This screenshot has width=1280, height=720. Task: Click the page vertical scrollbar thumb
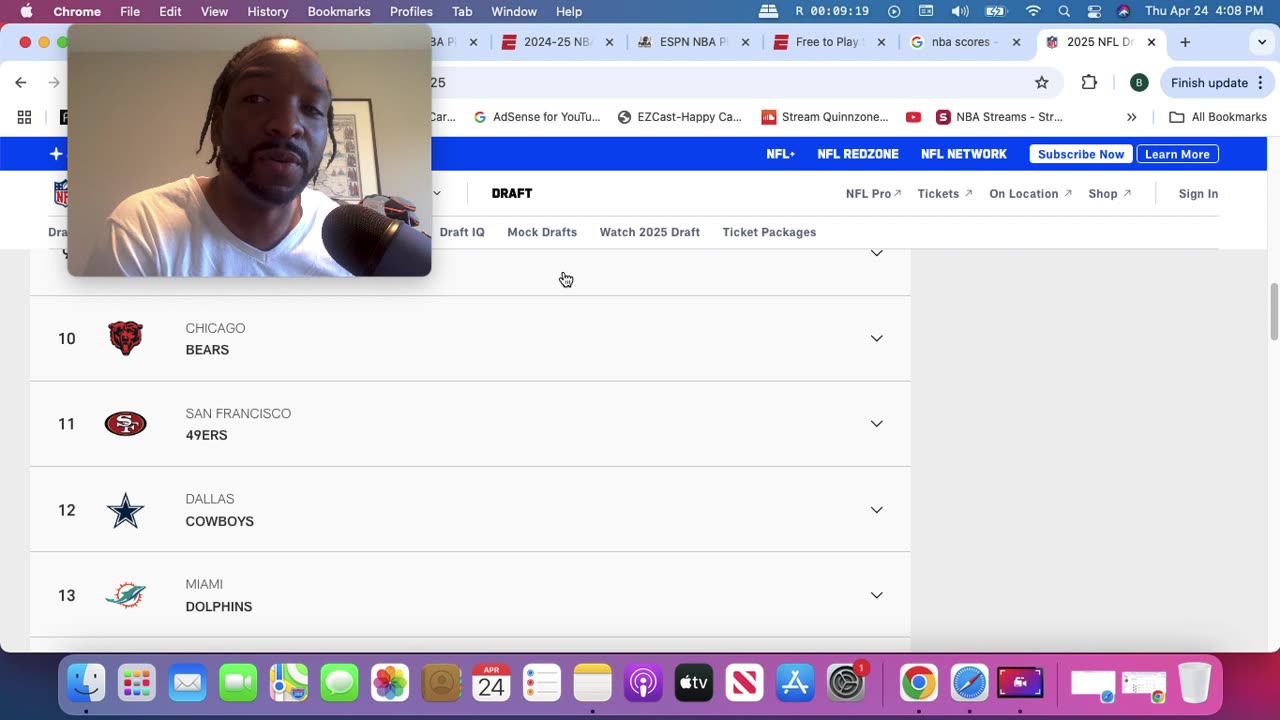pyautogui.click(x=1273, y=312)
